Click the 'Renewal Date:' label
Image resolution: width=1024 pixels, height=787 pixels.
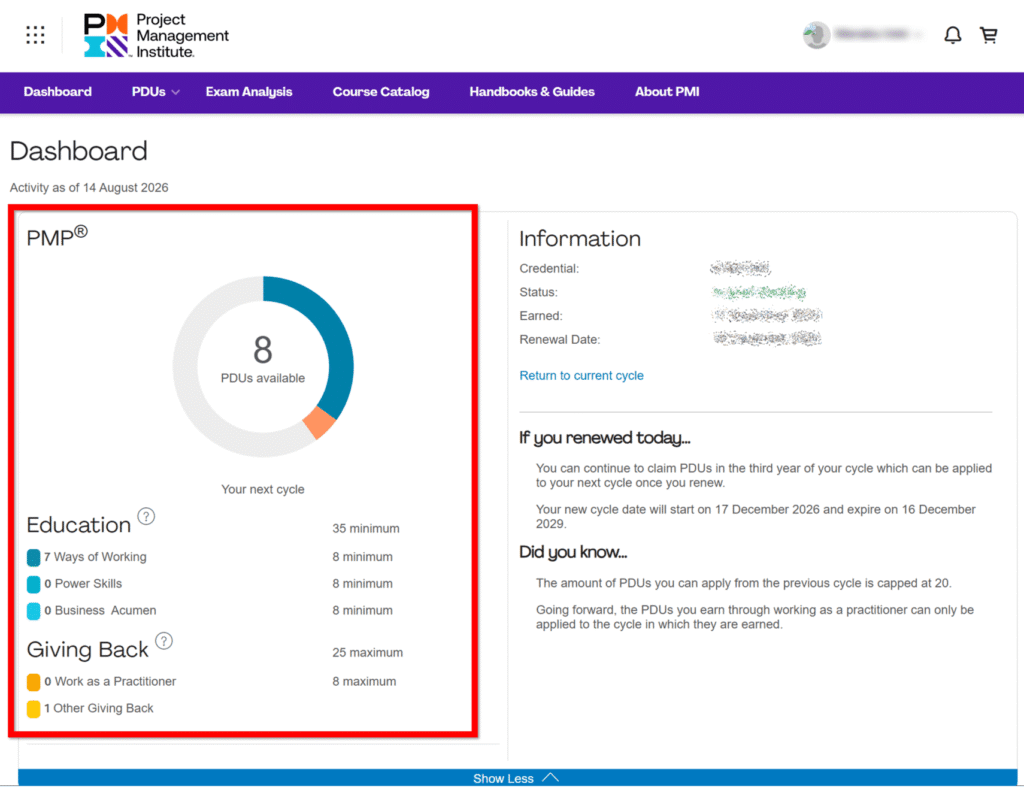[560, 340]
